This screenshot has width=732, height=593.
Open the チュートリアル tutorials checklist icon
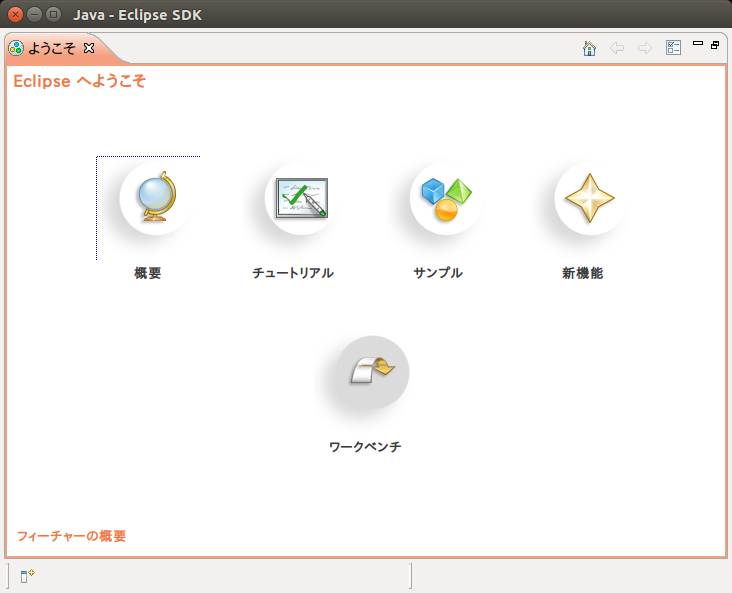[x=301, y=198]
